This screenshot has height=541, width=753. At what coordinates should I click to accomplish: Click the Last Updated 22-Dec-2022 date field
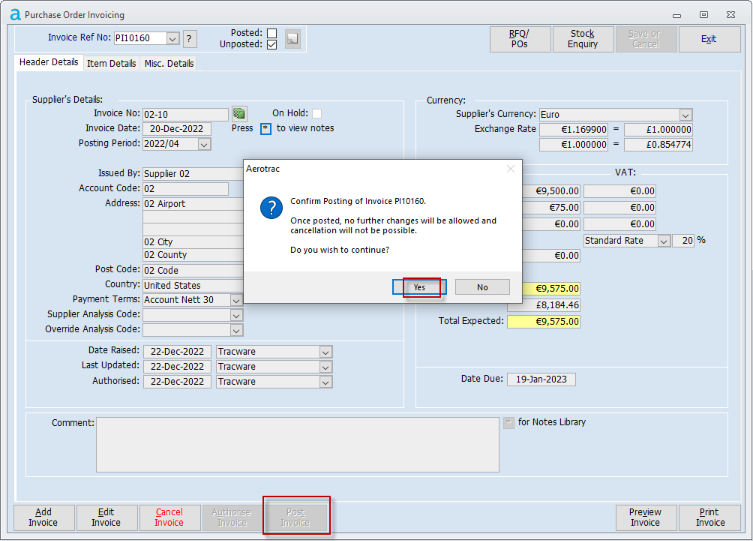pos(177,367)
